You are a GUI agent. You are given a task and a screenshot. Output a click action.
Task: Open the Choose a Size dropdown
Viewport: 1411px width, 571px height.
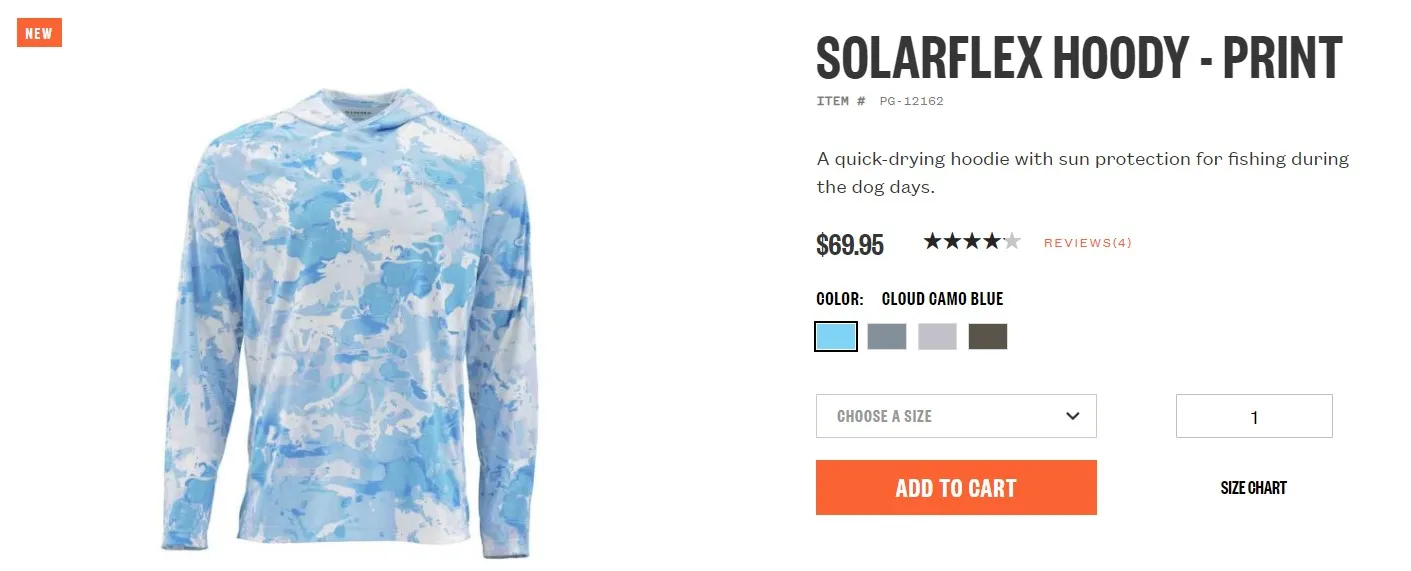point(956,416)
